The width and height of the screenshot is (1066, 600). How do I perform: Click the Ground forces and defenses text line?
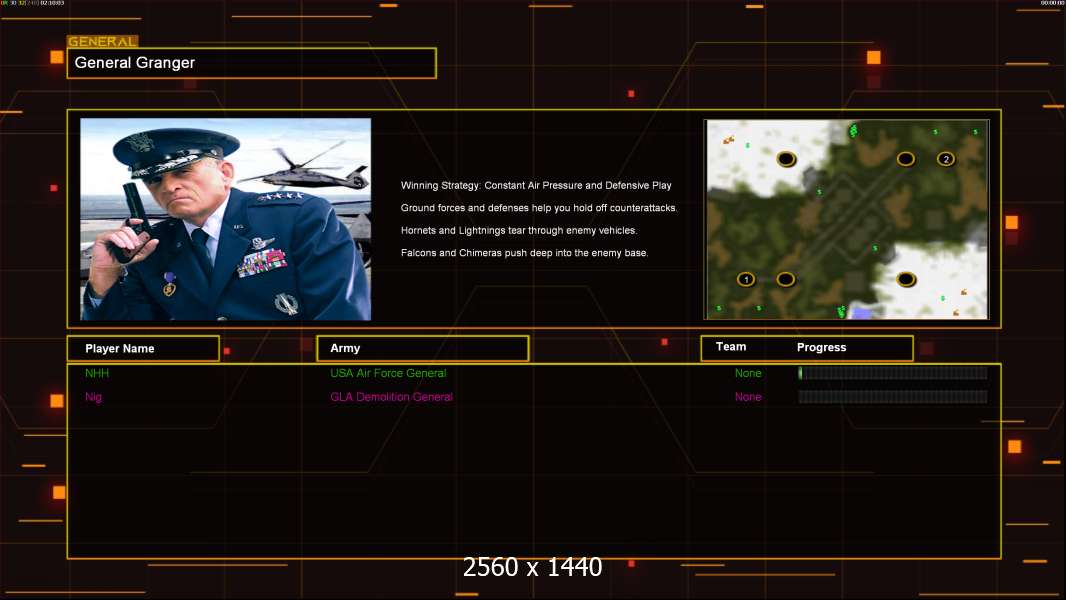tap(539, 208)
